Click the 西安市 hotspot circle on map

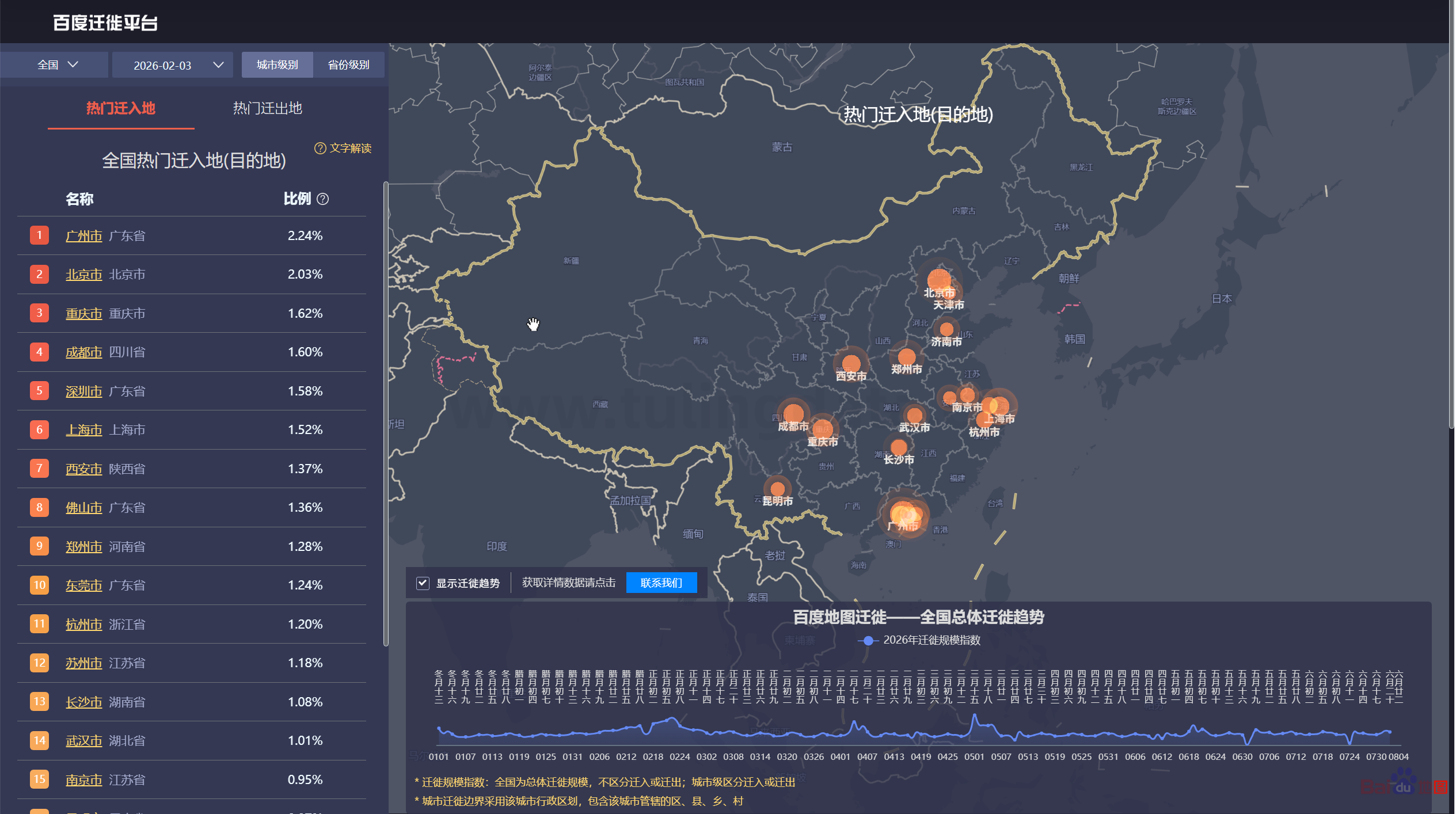click(851, 364)
